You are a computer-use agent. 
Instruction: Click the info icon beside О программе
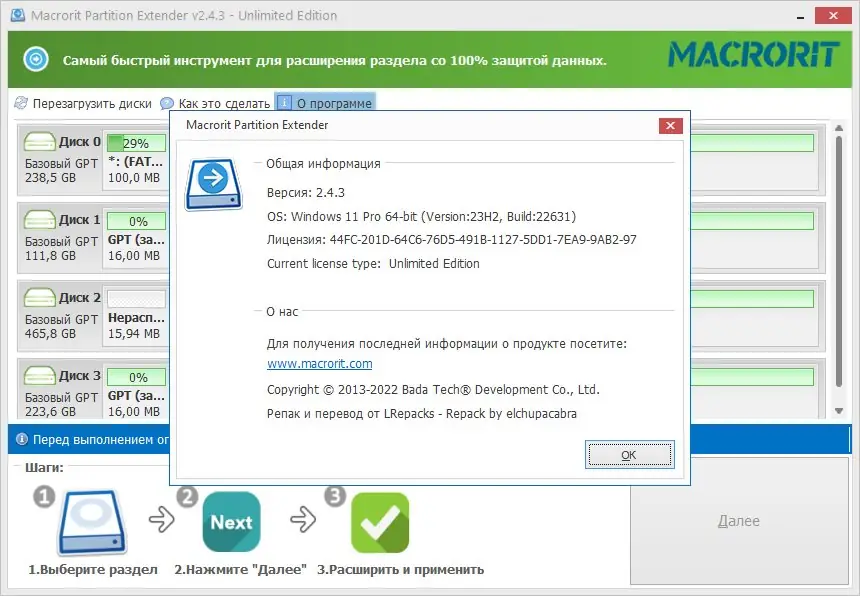click(284, 103)
